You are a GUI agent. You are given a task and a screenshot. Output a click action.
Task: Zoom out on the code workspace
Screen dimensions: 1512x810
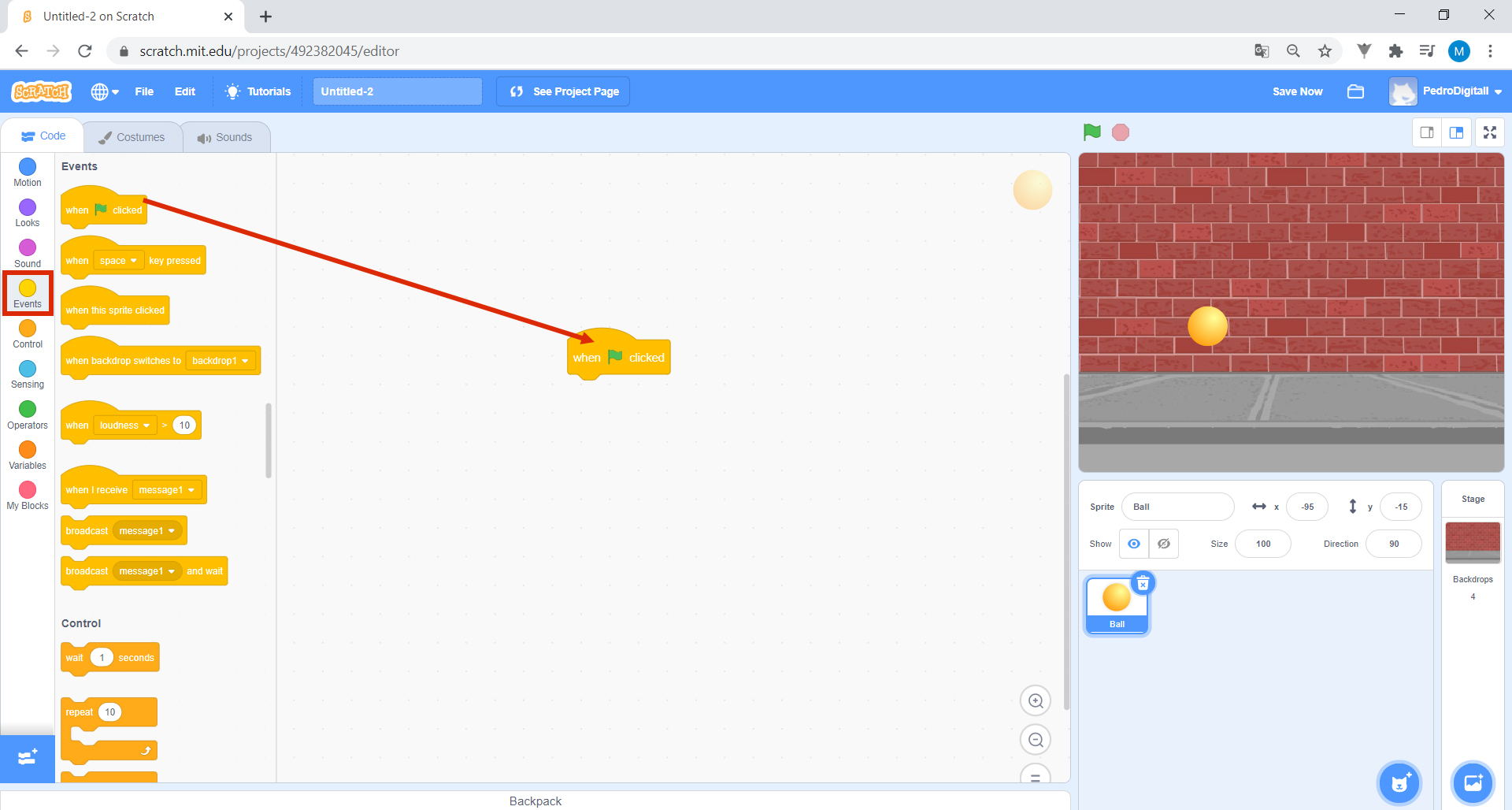coord(1036,740)
